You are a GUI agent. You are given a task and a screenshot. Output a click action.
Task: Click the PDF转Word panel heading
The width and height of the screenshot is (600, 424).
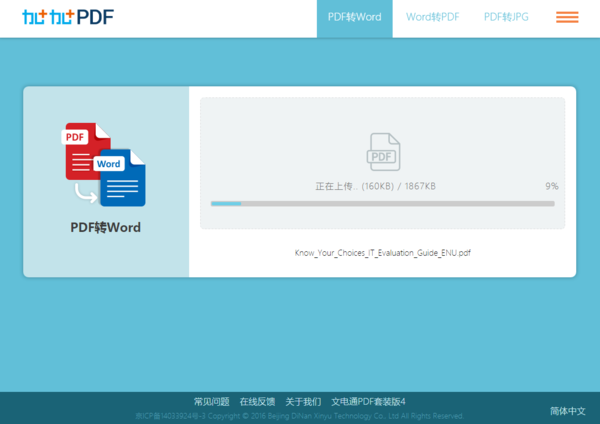point(106,227)
